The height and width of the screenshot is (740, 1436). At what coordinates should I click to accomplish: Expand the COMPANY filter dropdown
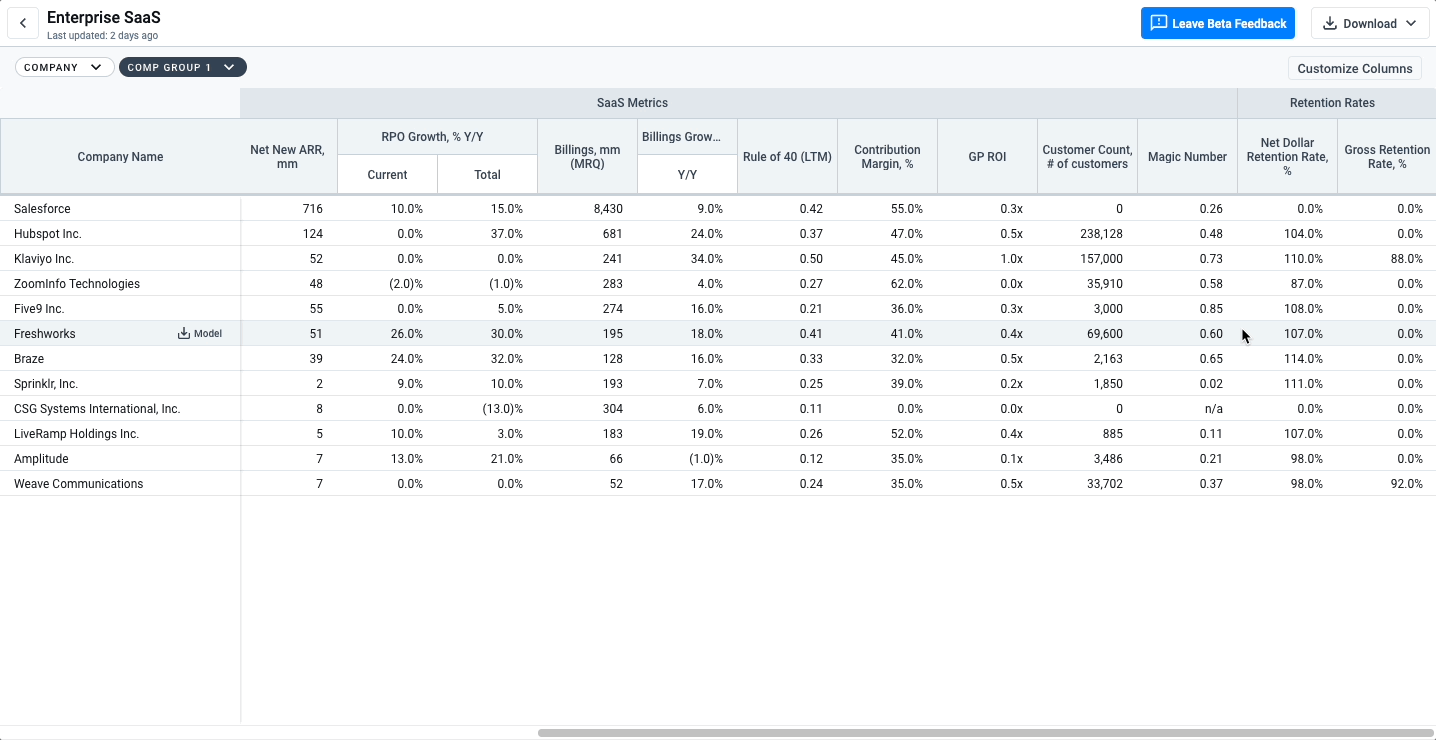(x=64, y=67)
